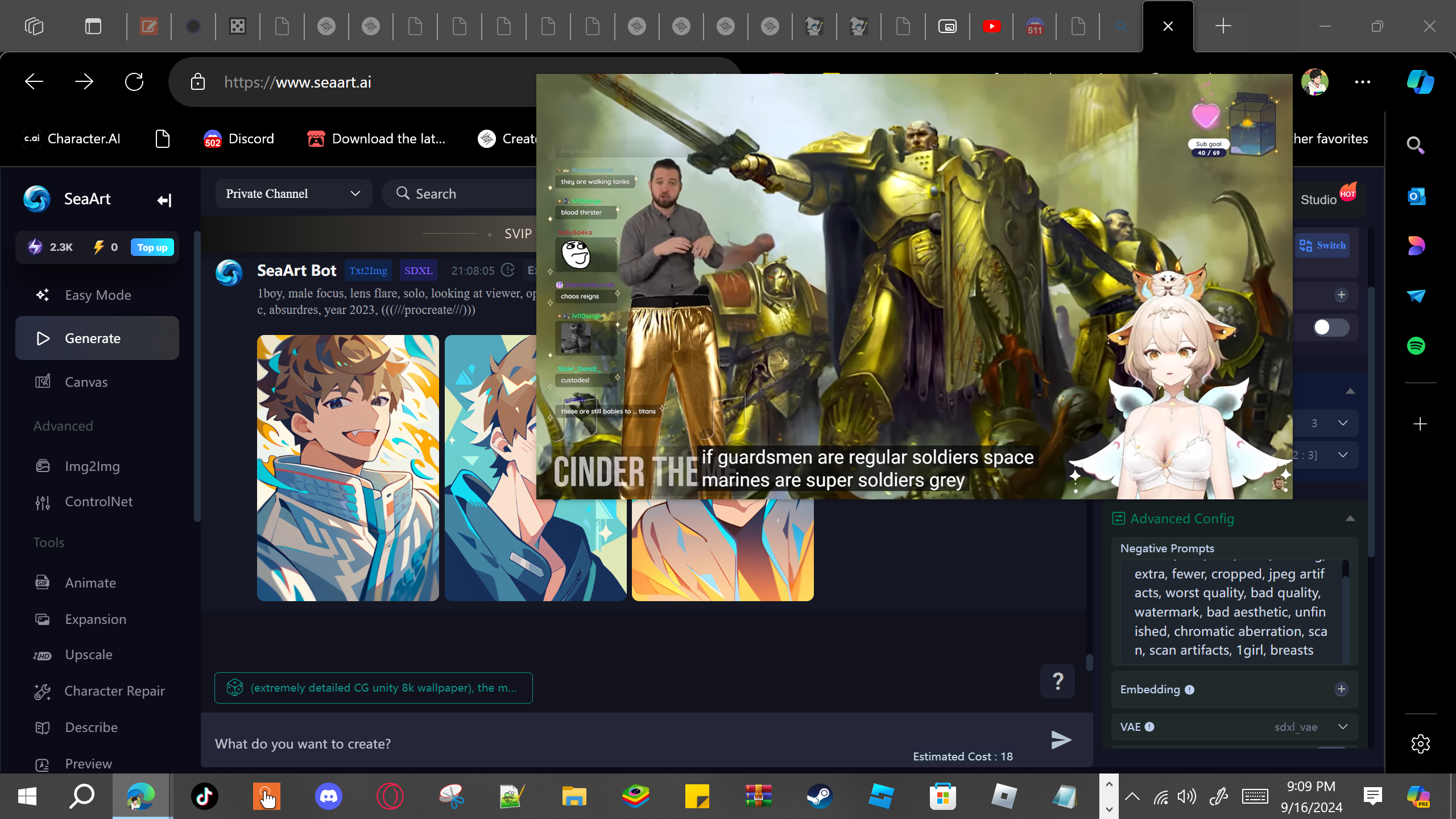Click the generation time clock icon
Screen dimensions: 1456x819
coord(508,271)
